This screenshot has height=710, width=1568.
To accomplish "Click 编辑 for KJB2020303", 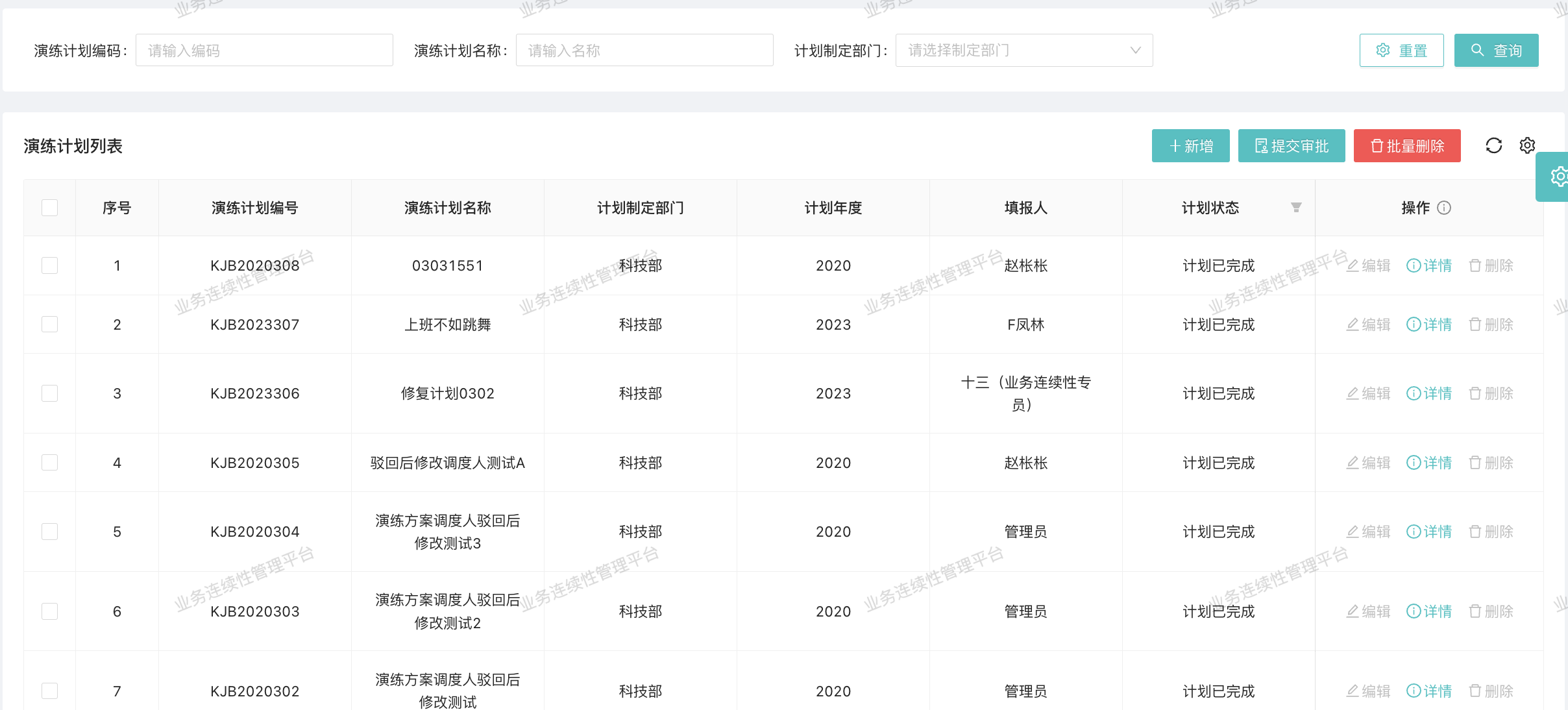I will pyautogui.click(x=1368, y=611).
